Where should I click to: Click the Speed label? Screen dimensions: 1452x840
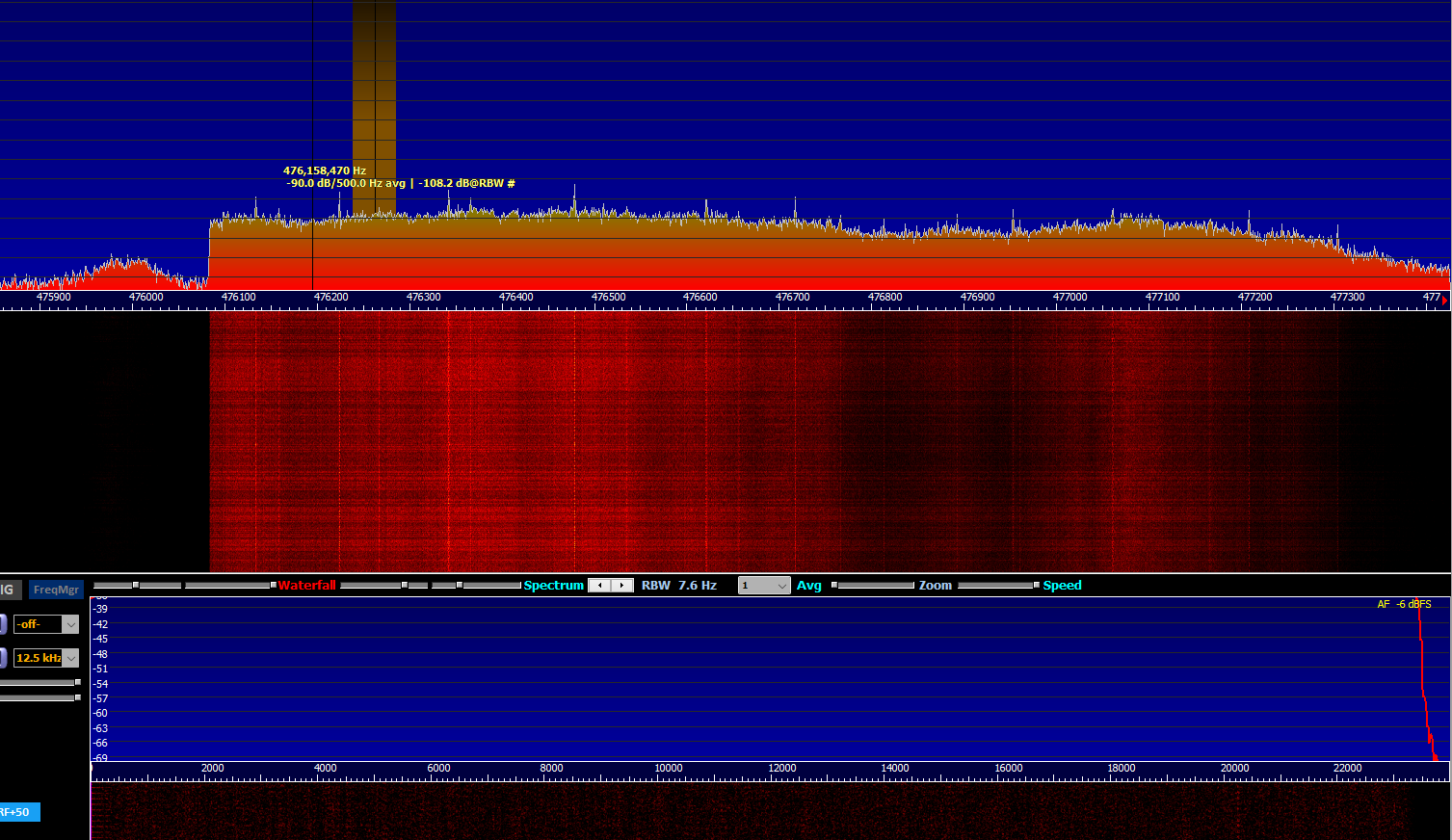1063,586
